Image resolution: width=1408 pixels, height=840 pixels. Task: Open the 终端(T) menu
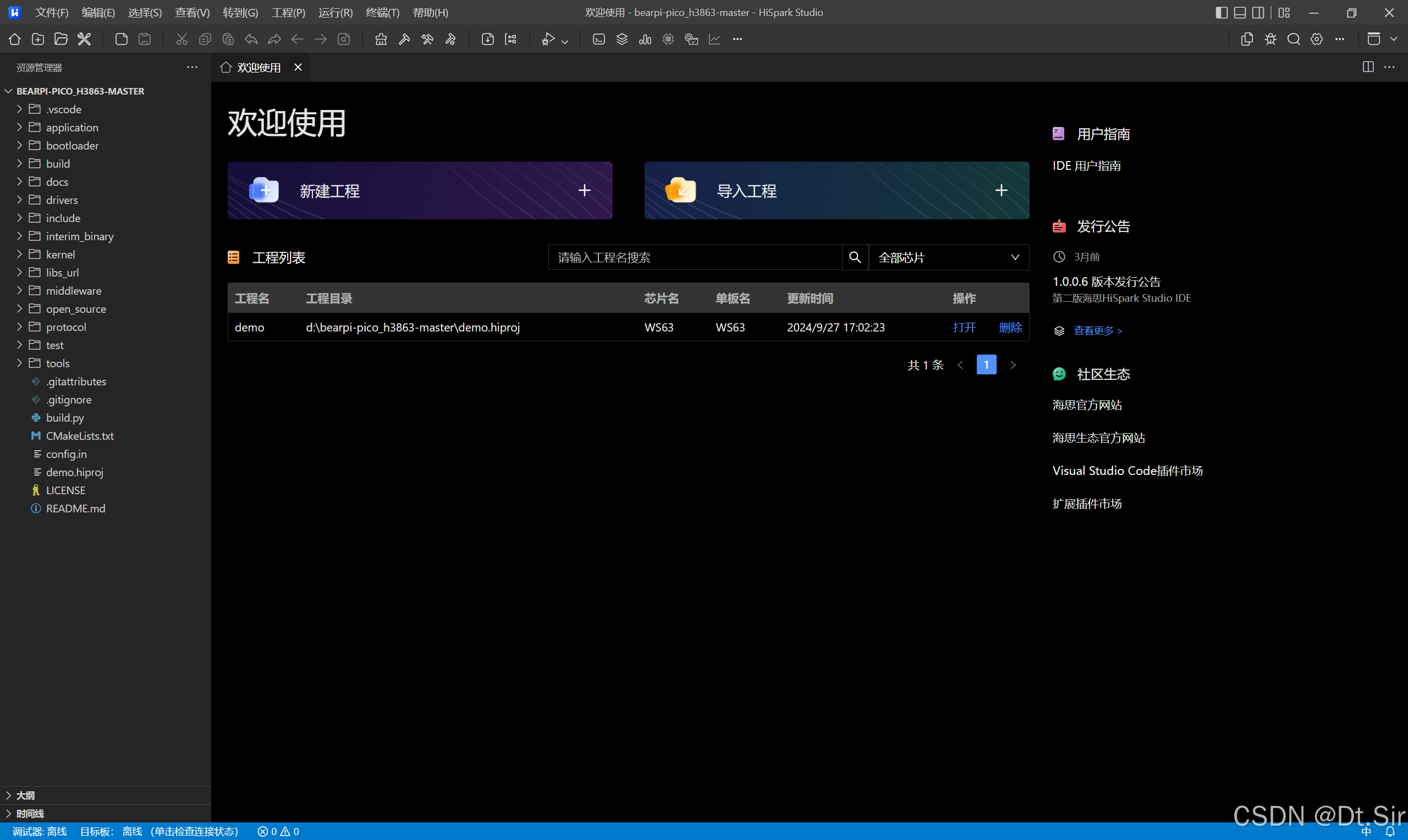click(382, 13)
